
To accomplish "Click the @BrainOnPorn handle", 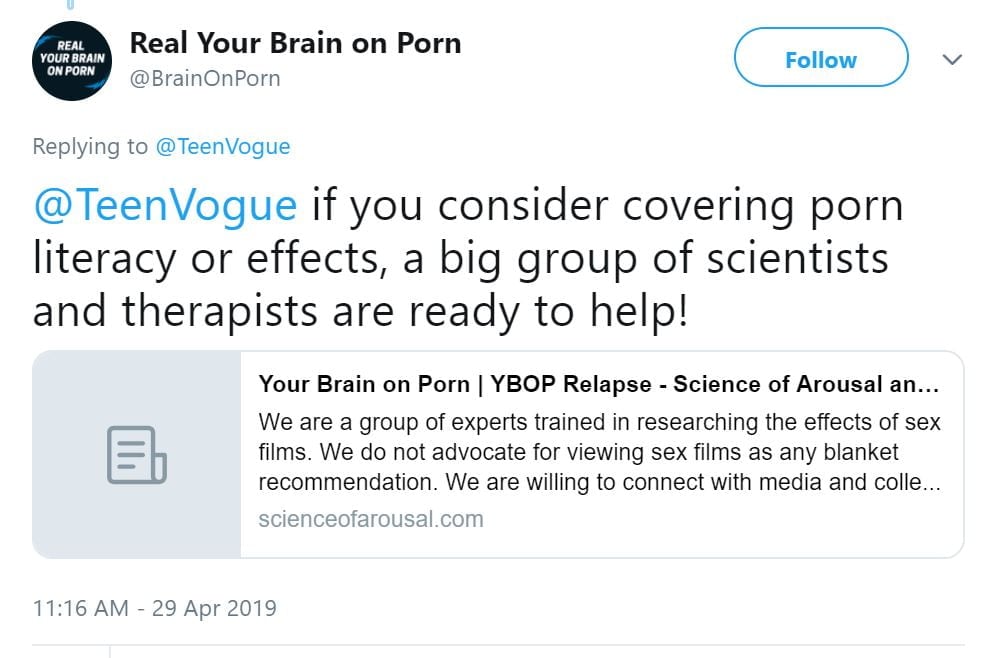I will 205,78.
